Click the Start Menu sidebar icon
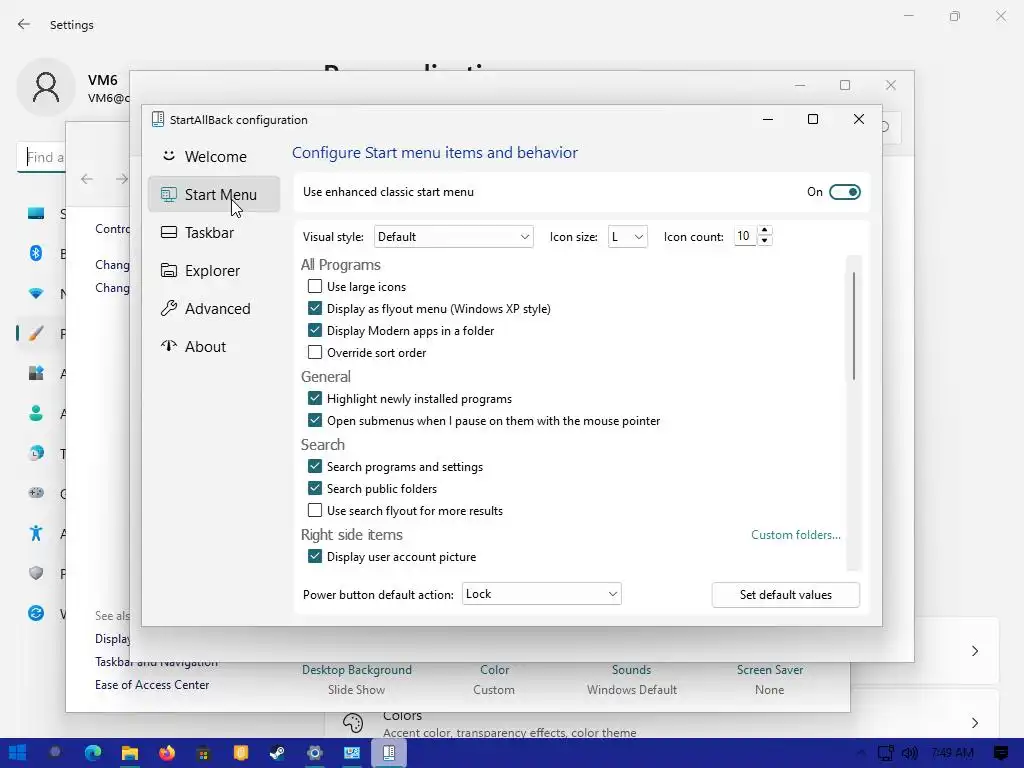1024x768 pixels. 168,195
